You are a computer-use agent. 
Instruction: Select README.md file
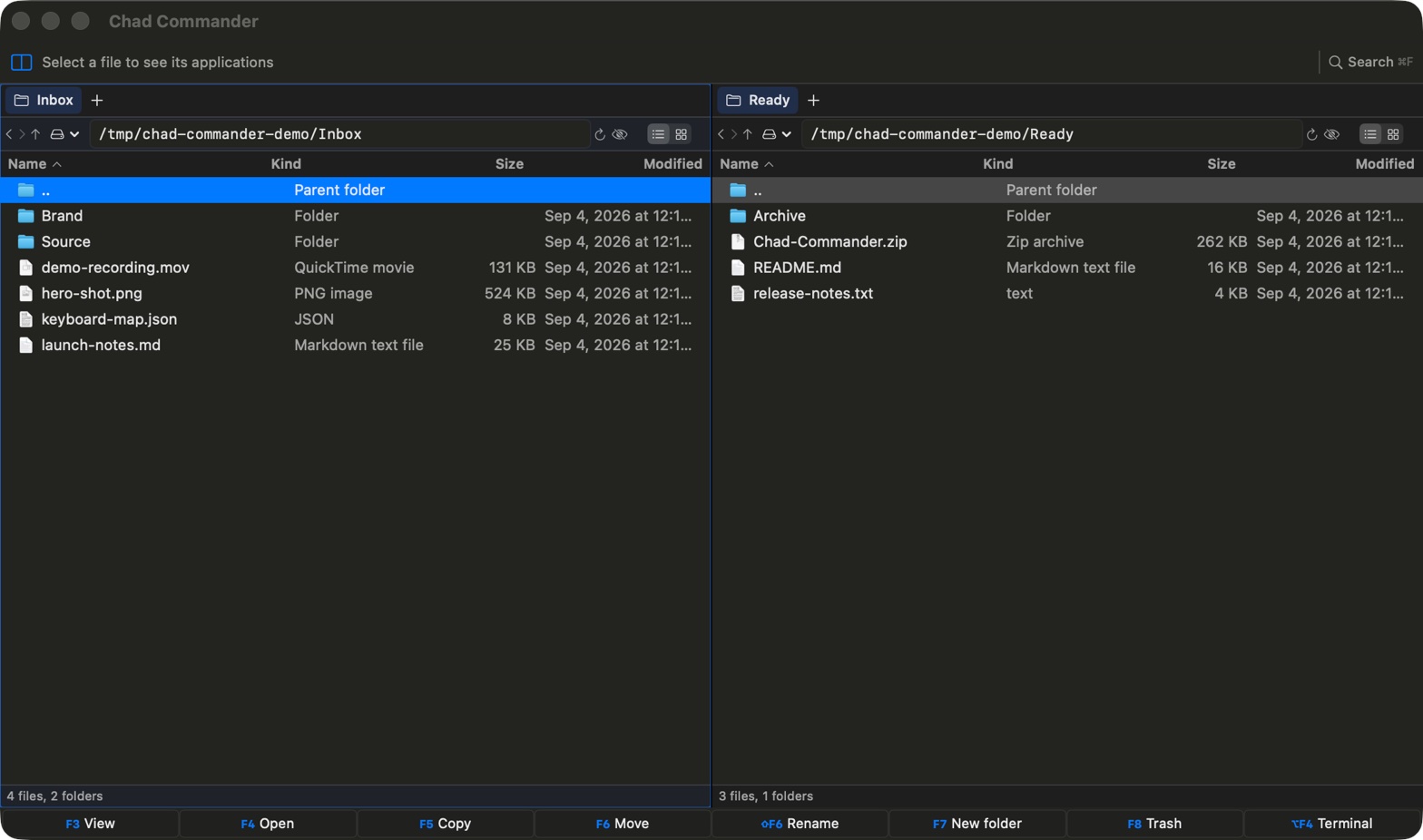point(1067,268)
